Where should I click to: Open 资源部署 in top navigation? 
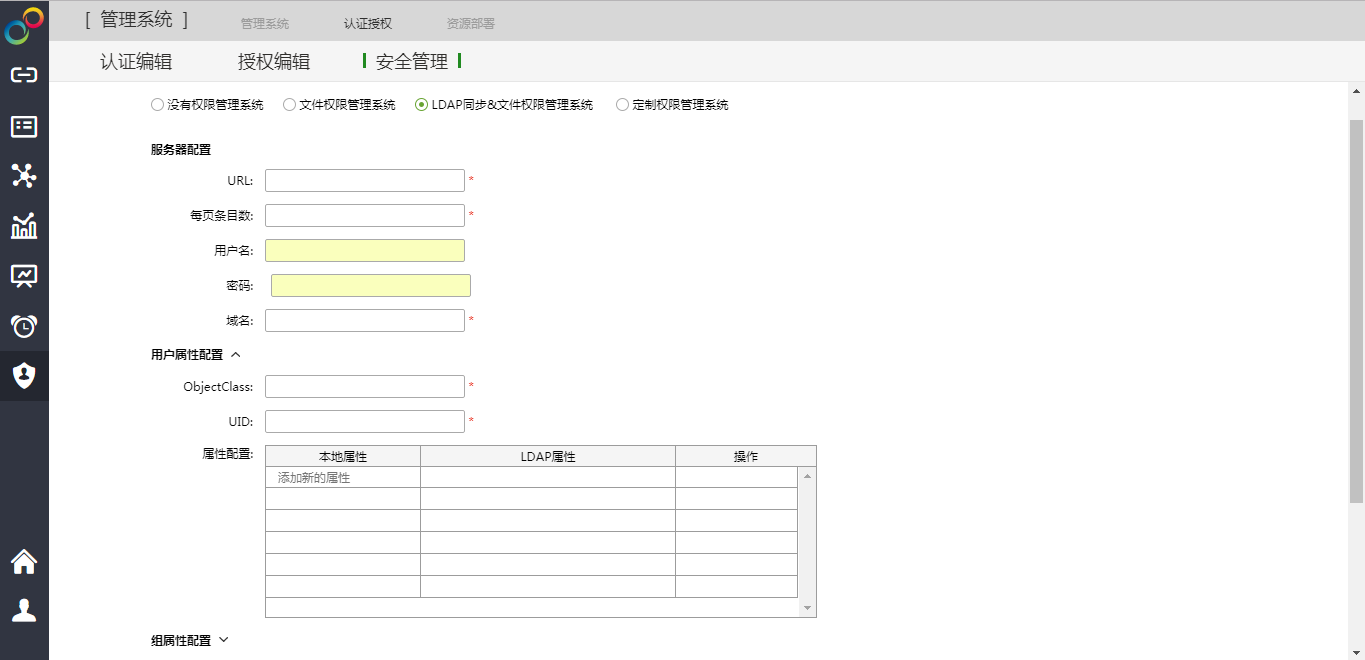(470, 23)
